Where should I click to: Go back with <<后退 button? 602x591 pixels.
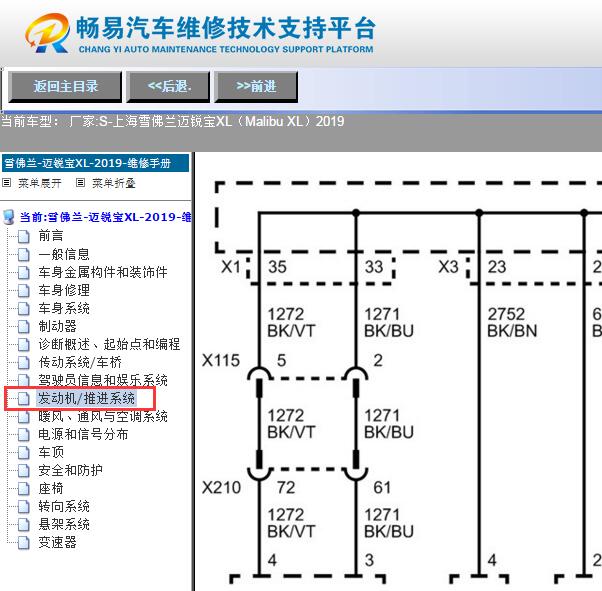(x=168, y=86)
